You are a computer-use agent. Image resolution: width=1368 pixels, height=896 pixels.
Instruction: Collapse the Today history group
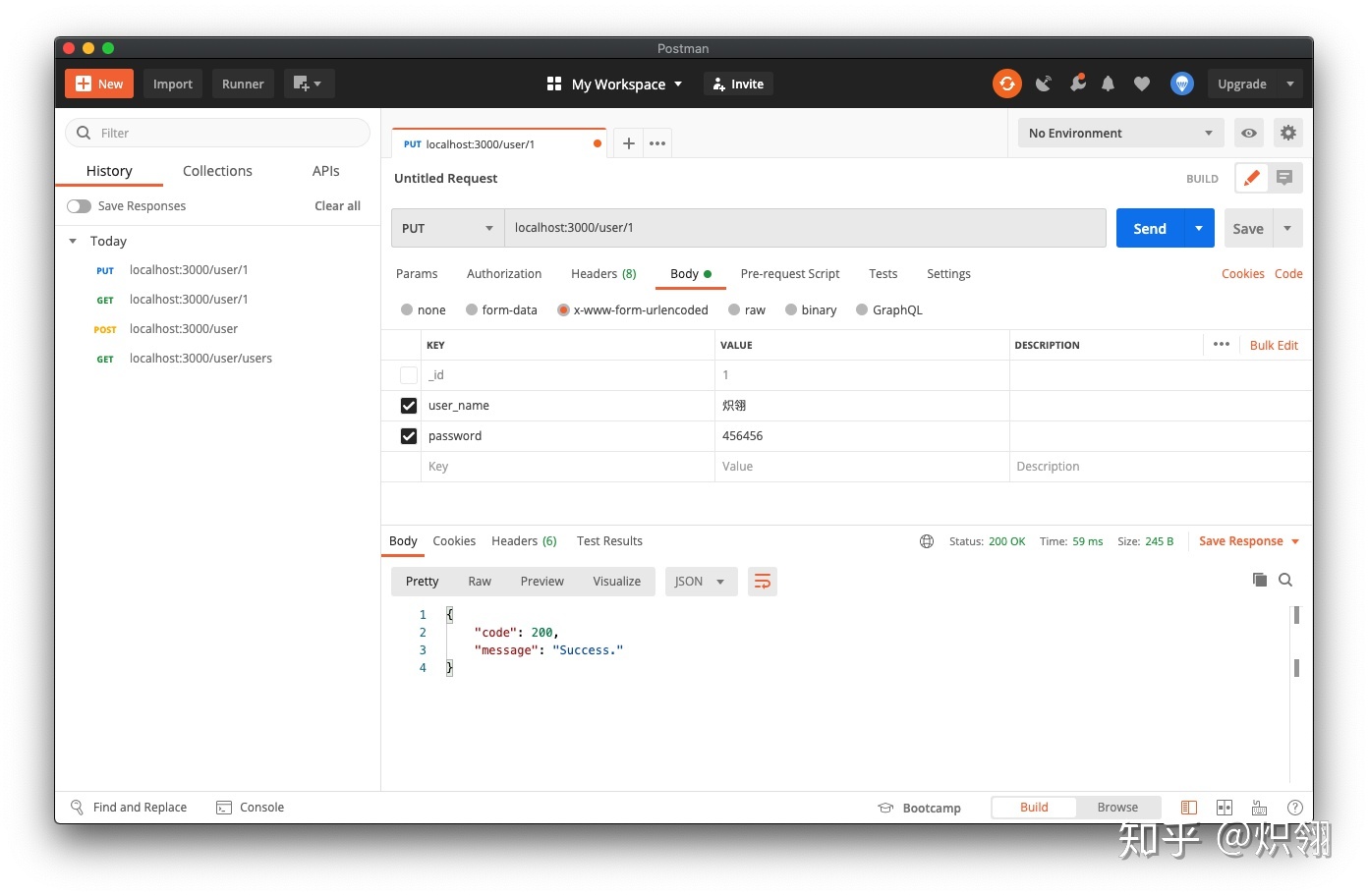(73, 241)
